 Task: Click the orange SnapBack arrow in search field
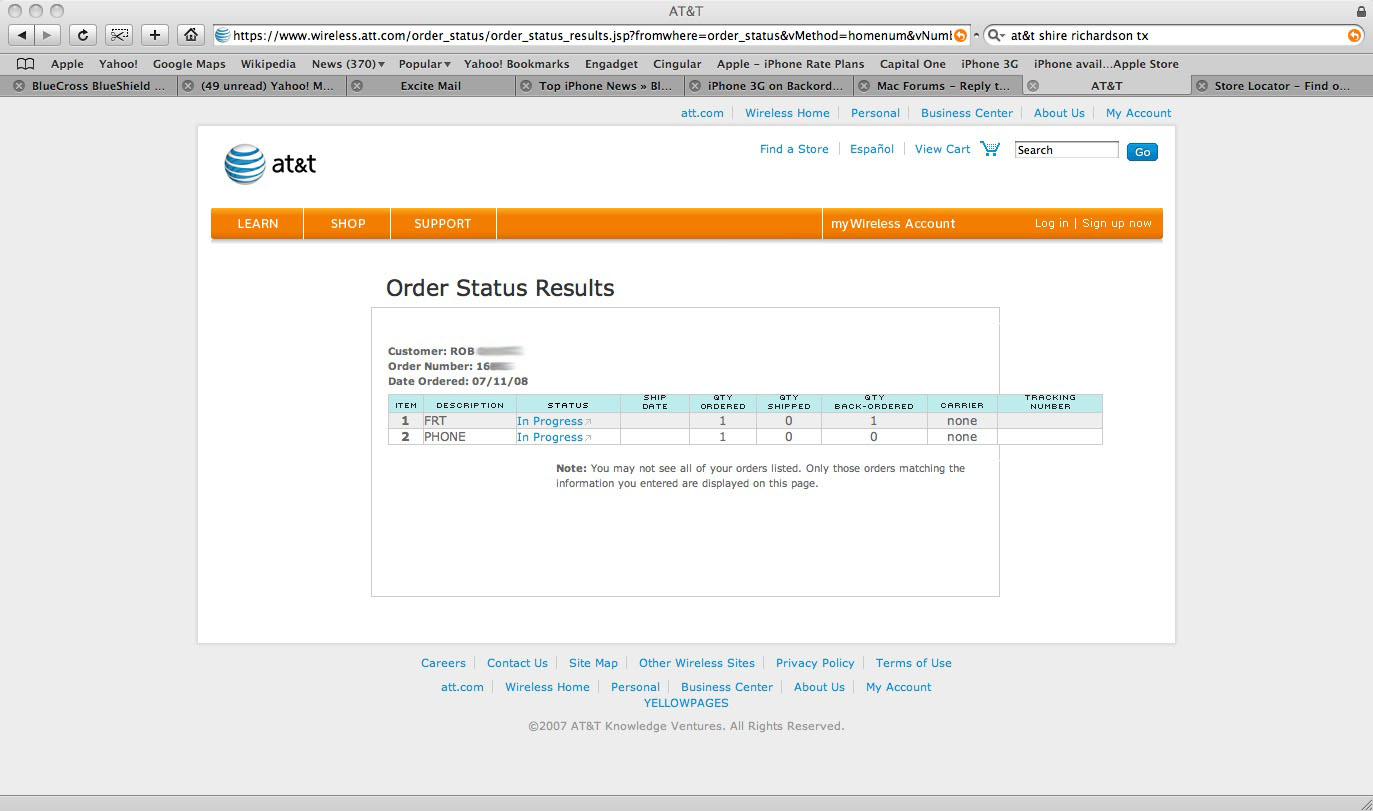[x=1354, y=35]
